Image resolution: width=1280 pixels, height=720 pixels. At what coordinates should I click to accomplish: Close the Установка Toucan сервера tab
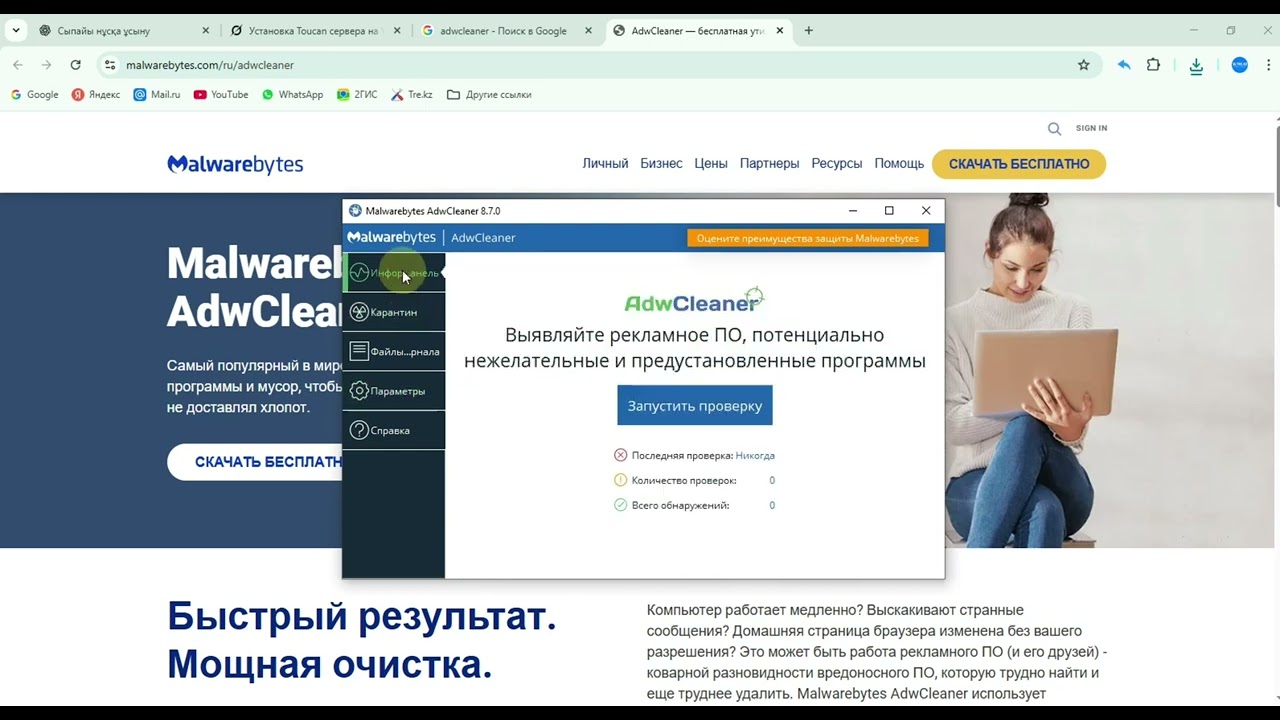[397, 31]
